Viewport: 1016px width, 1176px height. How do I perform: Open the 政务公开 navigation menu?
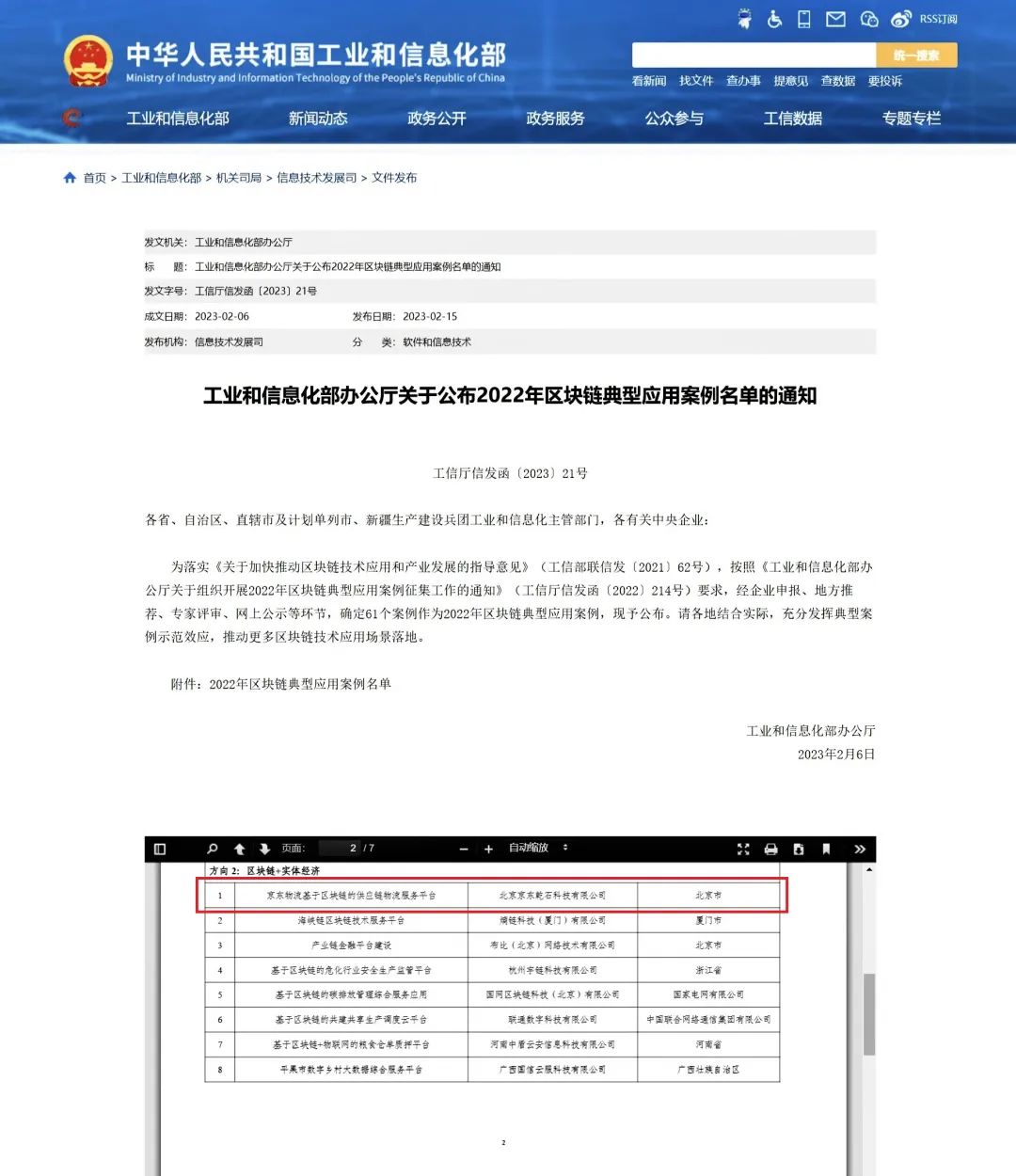click(437, 119)
